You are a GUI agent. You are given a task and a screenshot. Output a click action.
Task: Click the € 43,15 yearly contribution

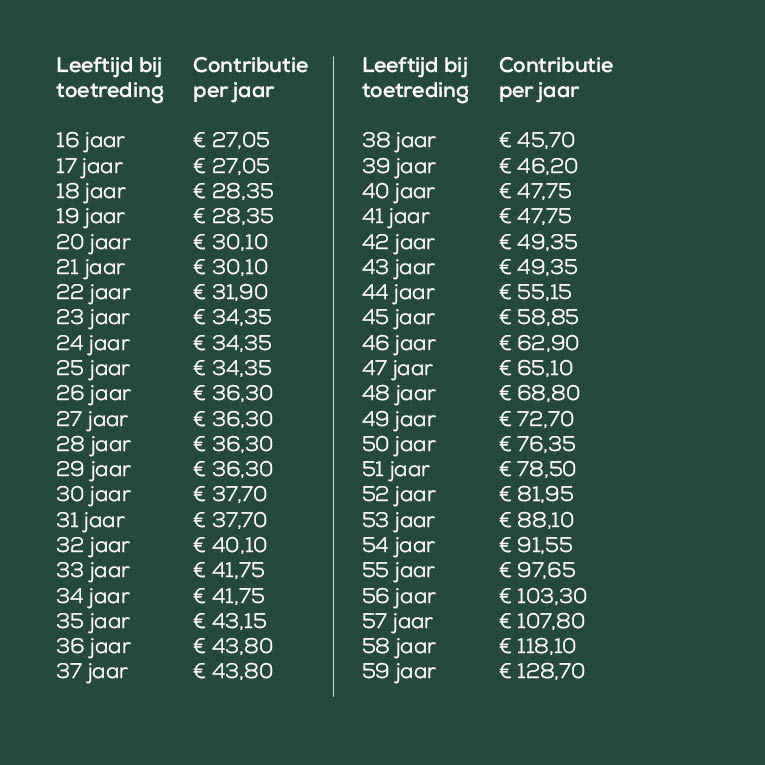[x=231, y=621]
